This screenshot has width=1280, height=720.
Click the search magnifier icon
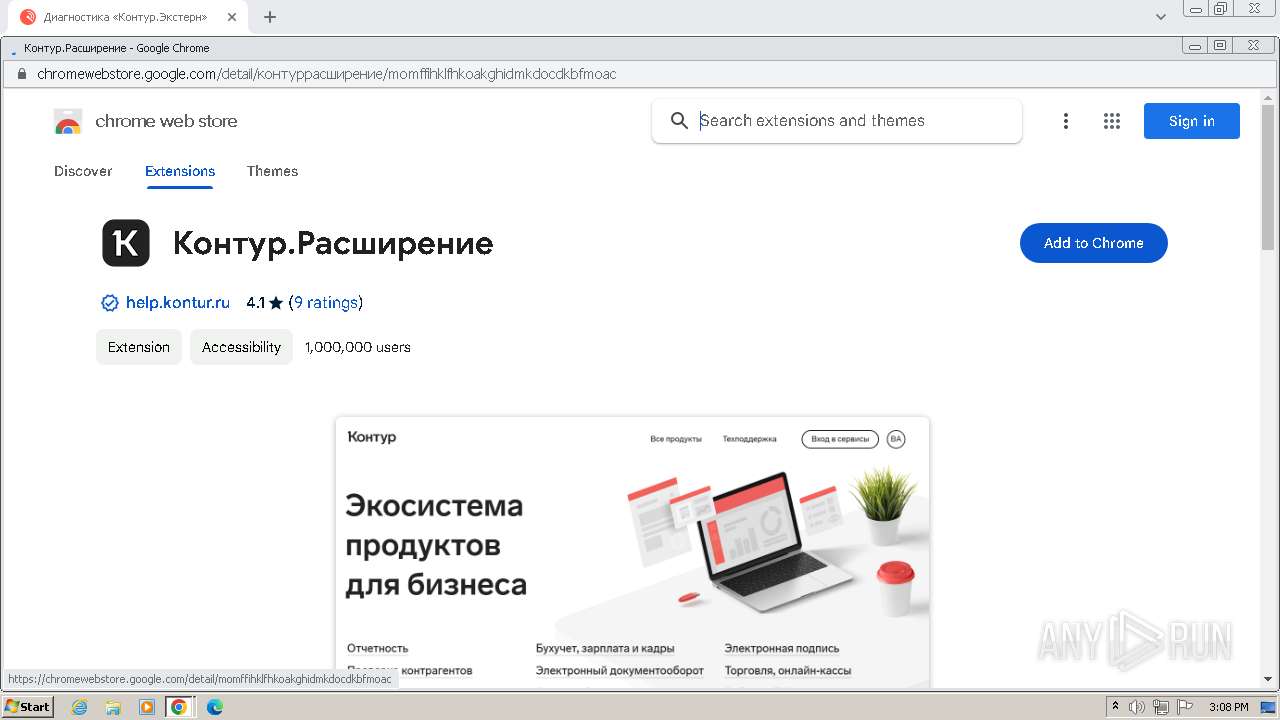tap(679, 121)
